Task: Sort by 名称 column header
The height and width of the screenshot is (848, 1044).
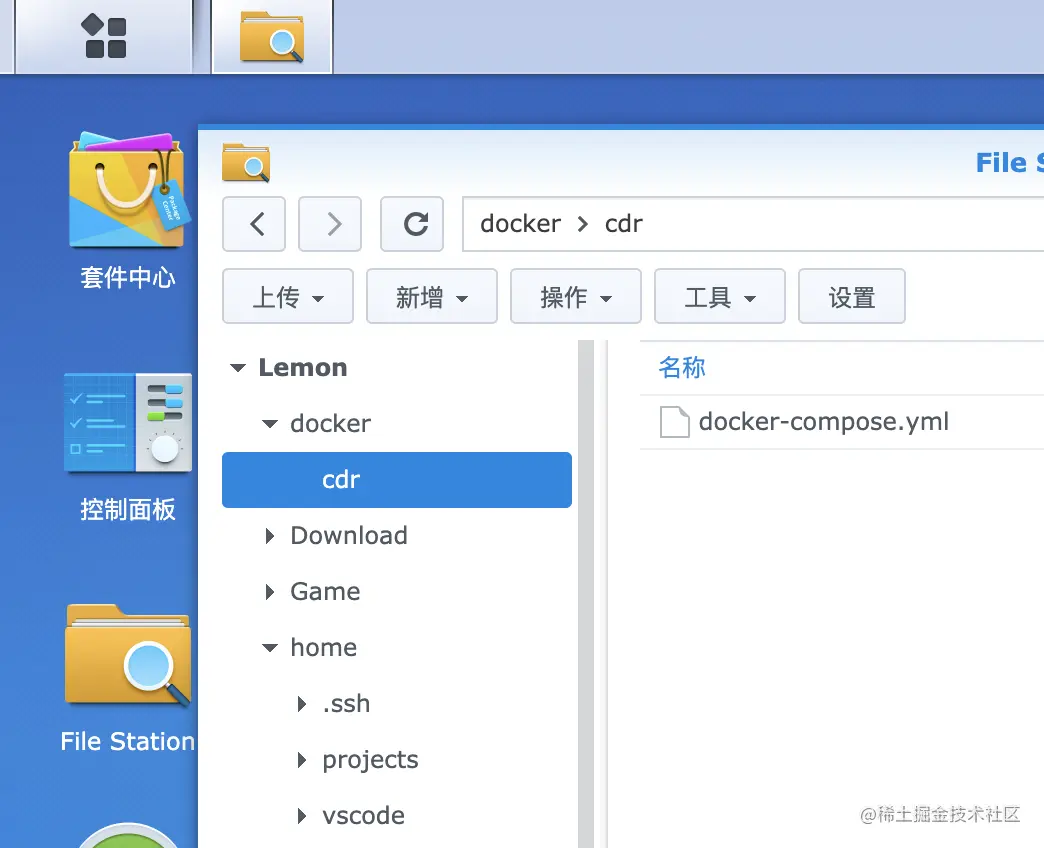Action: tap(682, 367)
